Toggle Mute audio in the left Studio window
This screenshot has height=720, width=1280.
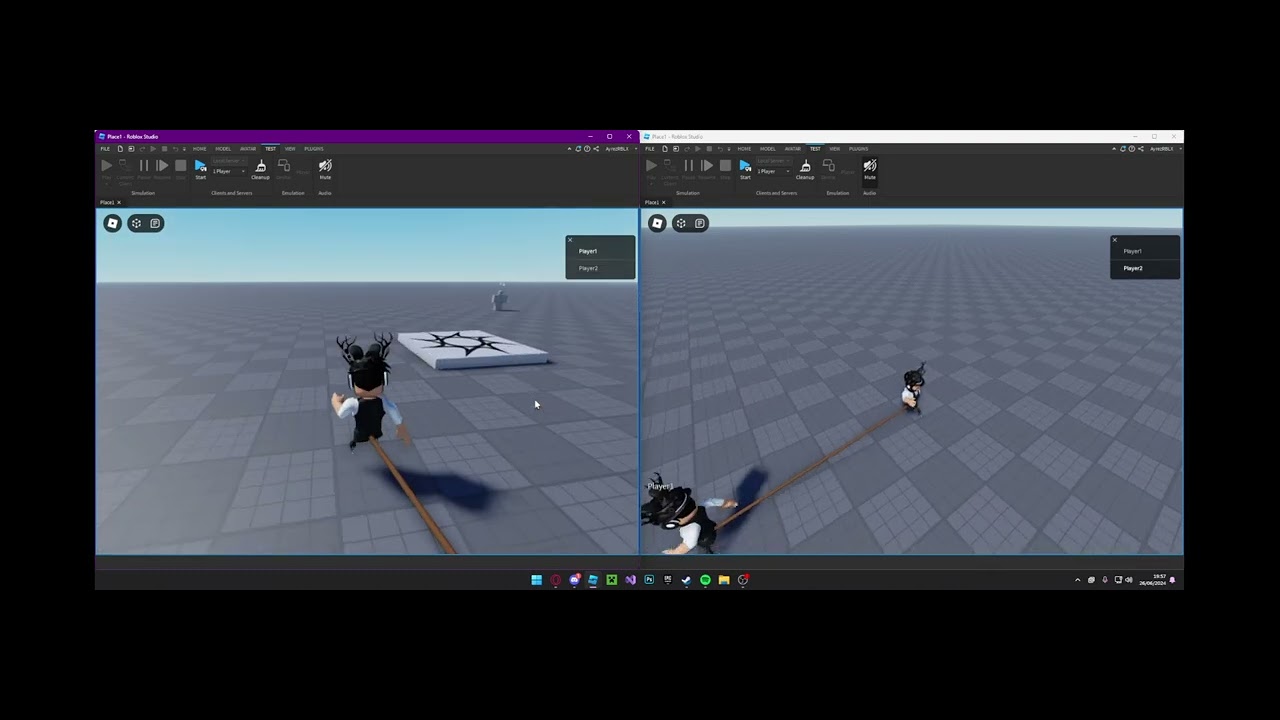pyautogui.click(x=325, y=169)
